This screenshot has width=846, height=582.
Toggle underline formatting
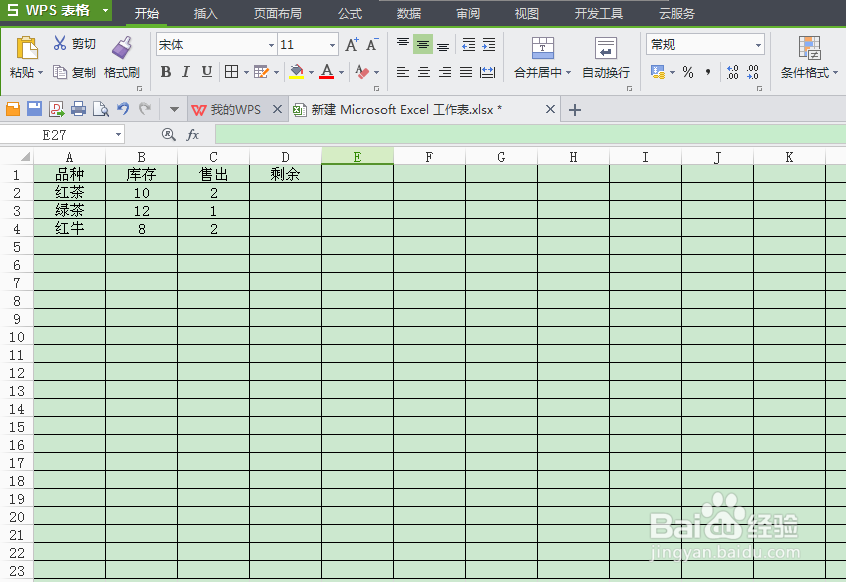pyautogui.click(x=207, y=72)
